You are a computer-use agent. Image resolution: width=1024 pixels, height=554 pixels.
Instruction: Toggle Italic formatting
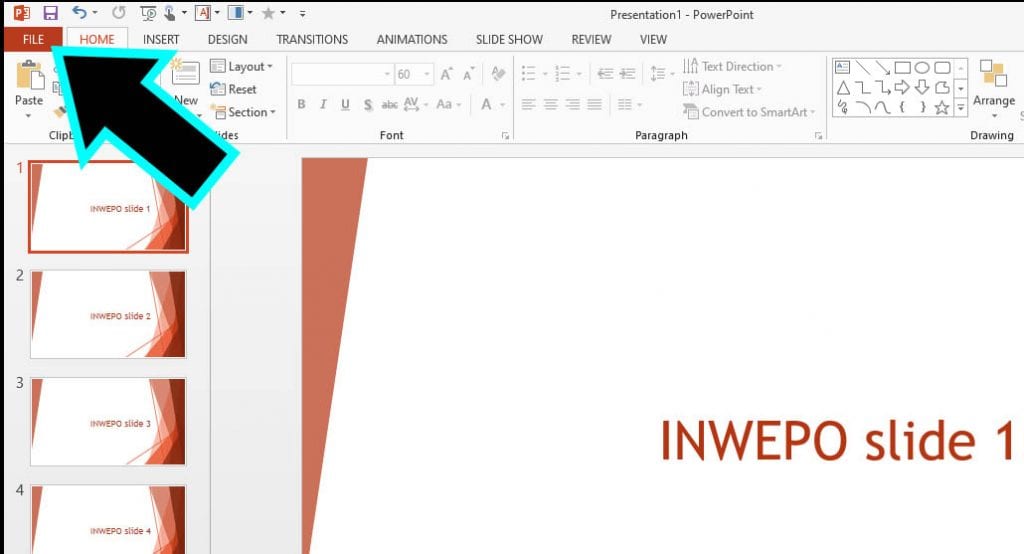323,105
